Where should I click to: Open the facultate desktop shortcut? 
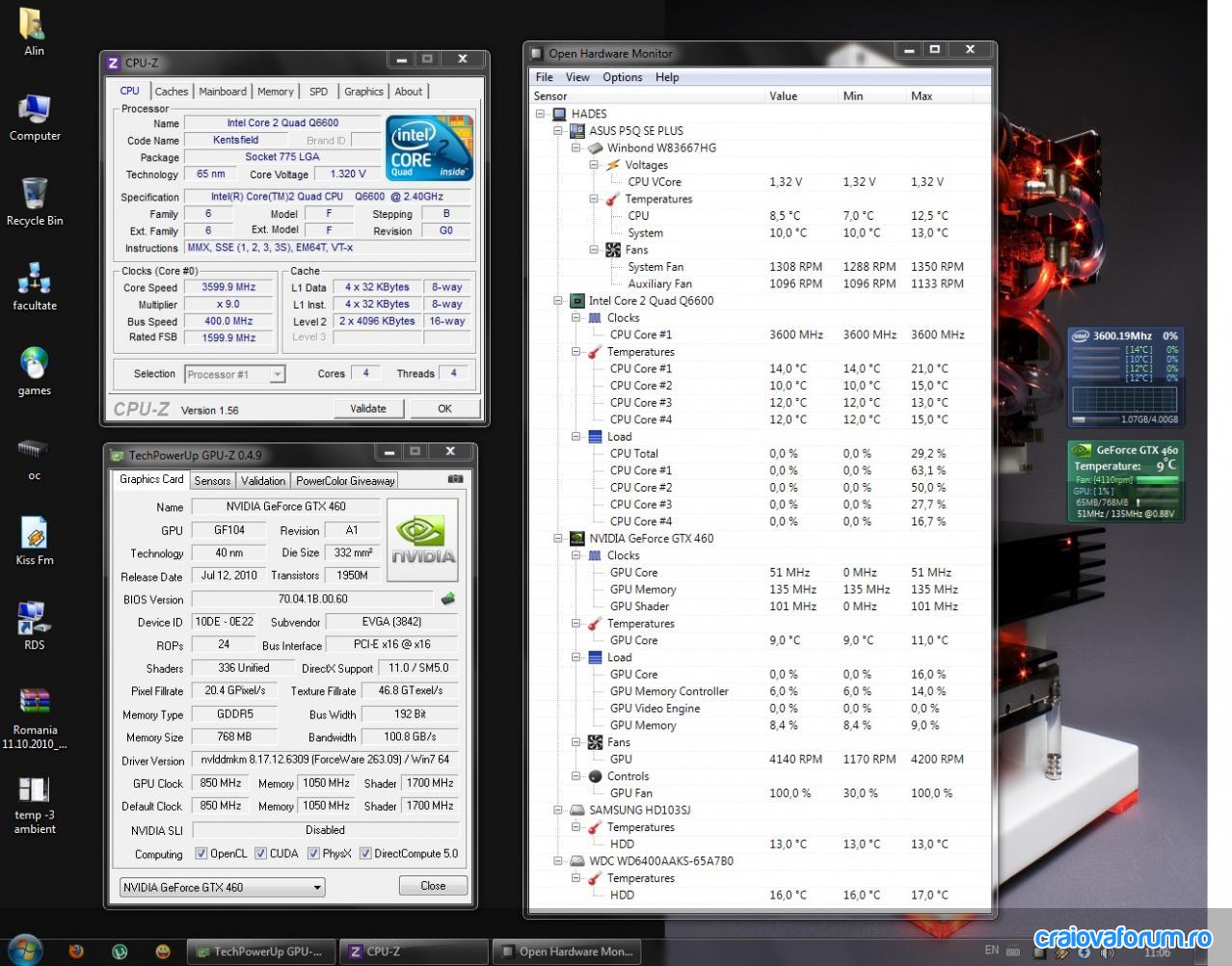coord(35,286)
